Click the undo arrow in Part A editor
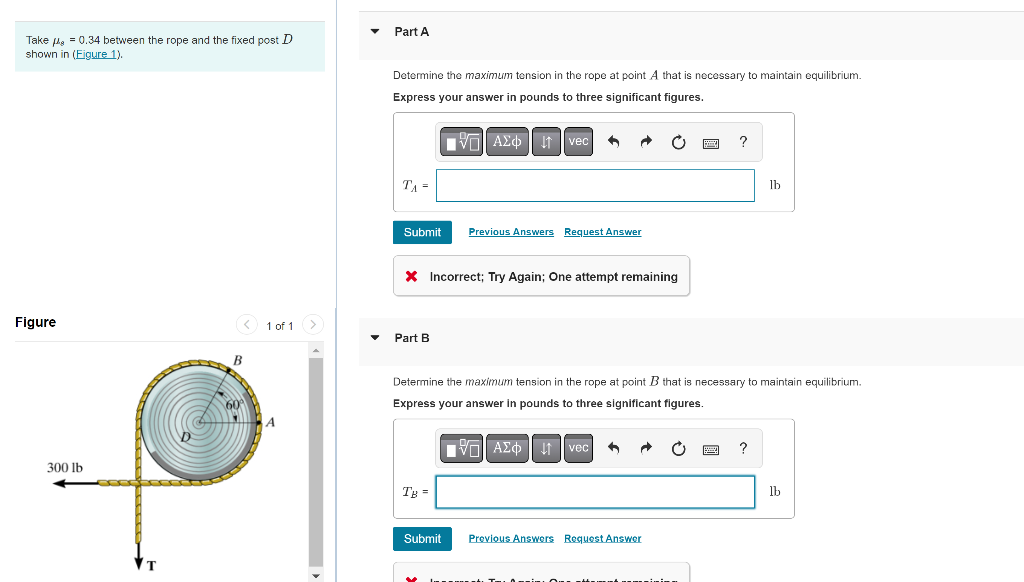Screen dimensions: 1024x582 tap(611, 141)
